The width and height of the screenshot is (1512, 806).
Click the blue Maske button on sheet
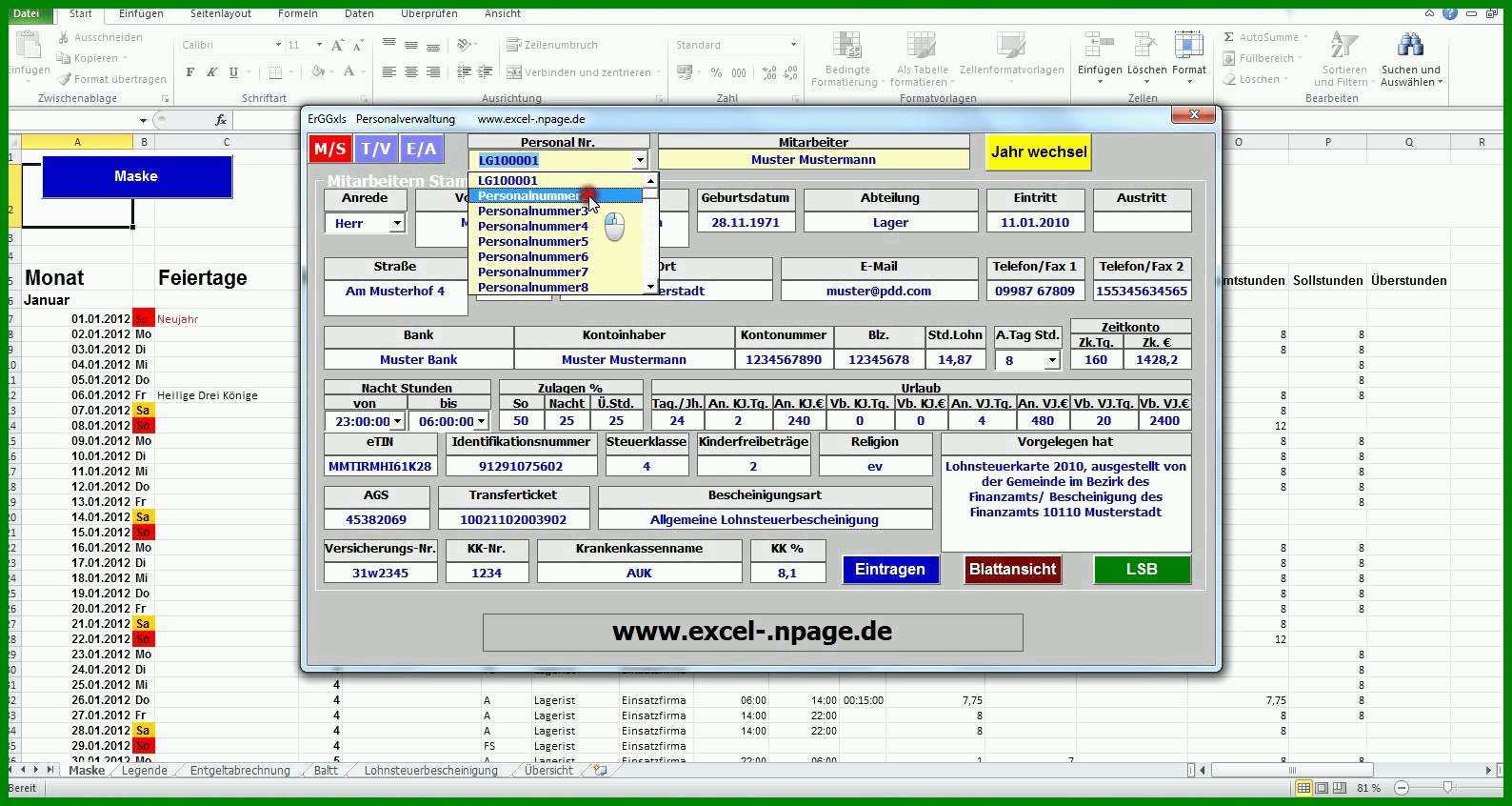coord(136,177)
